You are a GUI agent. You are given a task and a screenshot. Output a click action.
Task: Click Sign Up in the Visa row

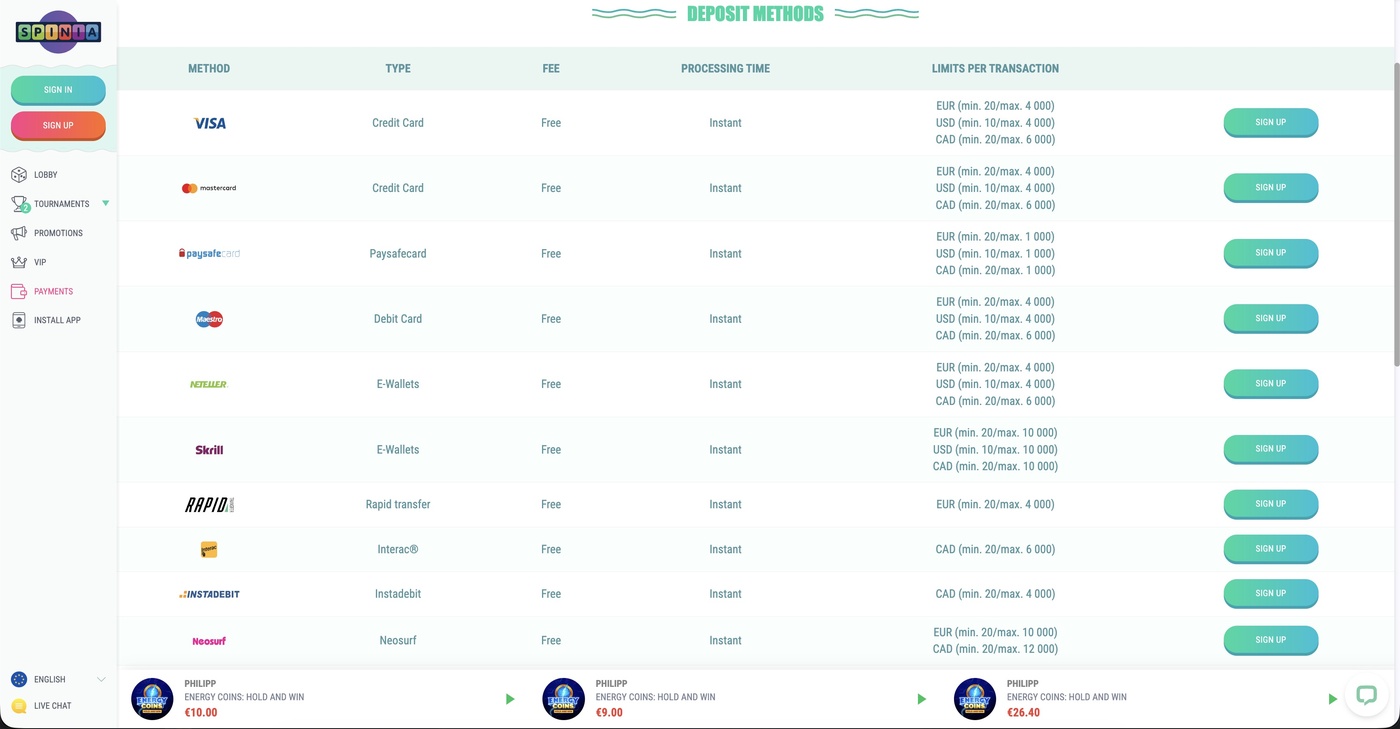tap(1271, 123)
